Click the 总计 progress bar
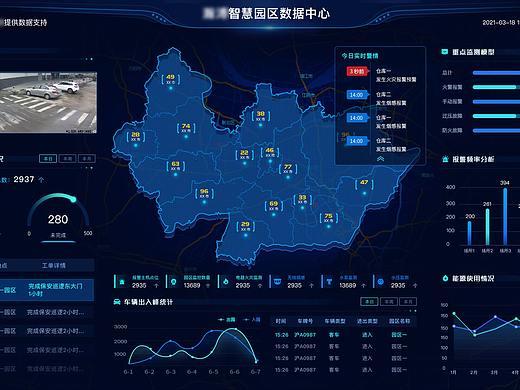 pyautogui.click(x=496, y=73)
